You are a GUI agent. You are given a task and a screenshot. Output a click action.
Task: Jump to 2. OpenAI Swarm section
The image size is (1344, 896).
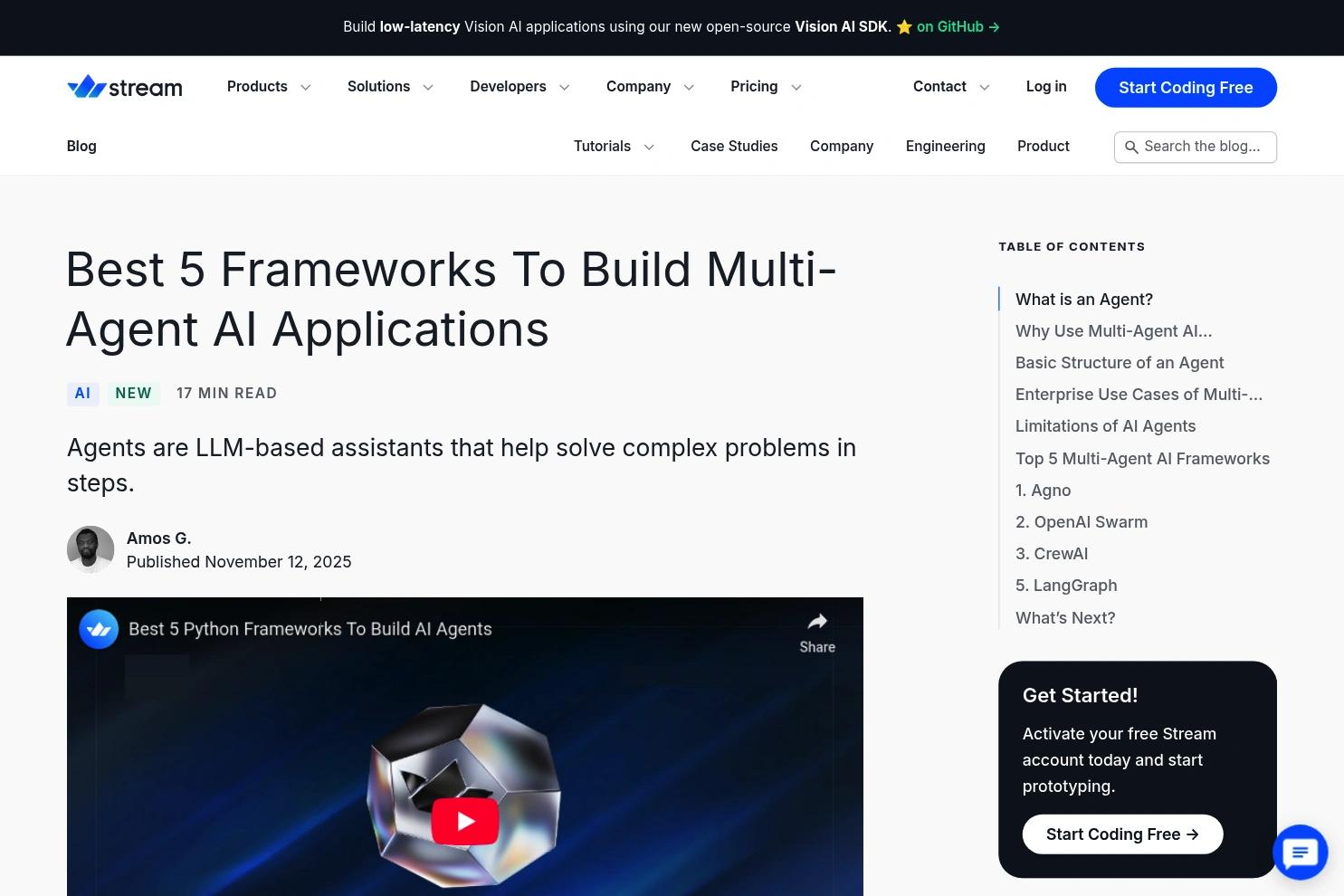tap(1082, 522)
